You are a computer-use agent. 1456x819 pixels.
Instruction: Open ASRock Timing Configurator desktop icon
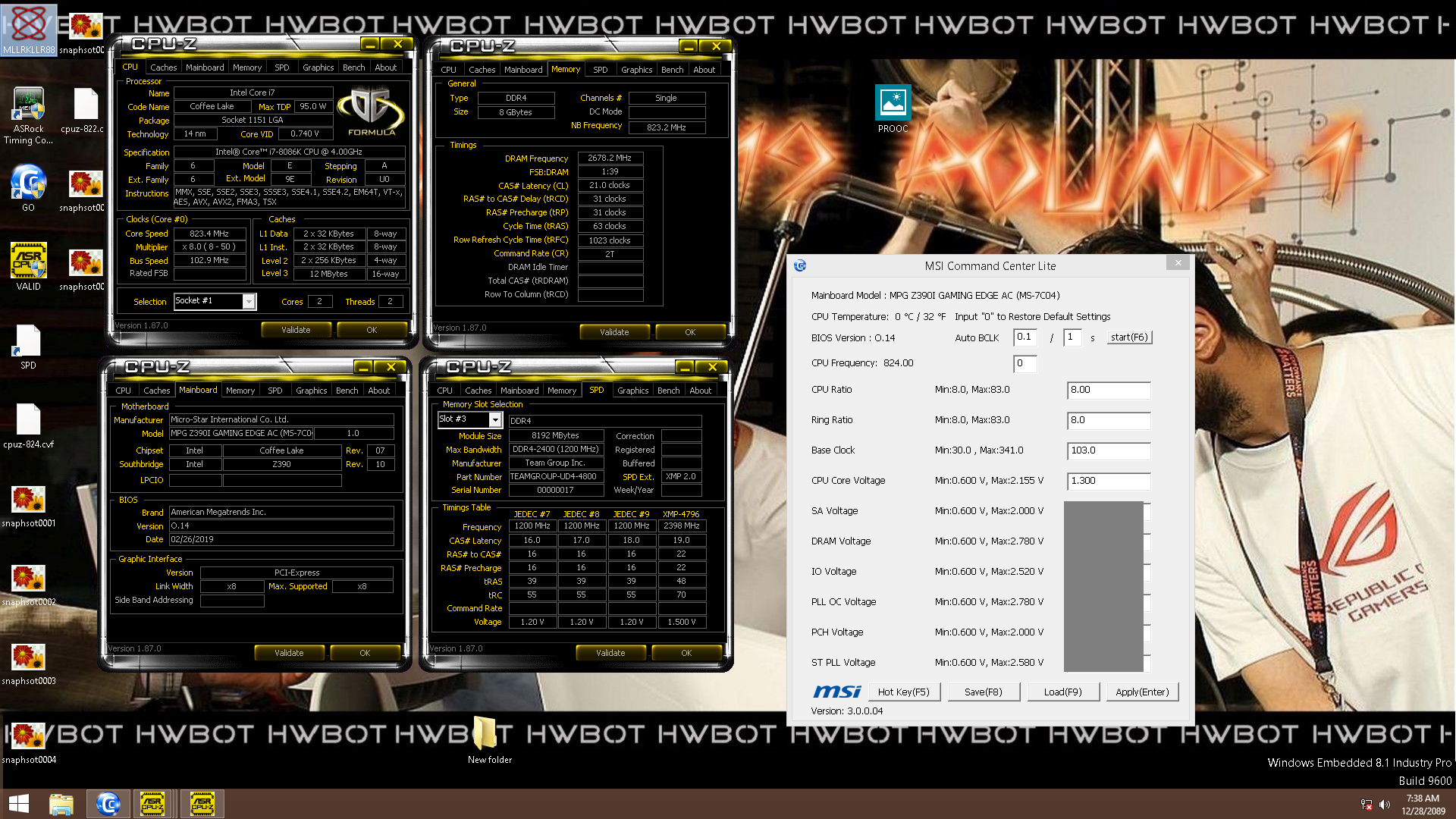28,115
